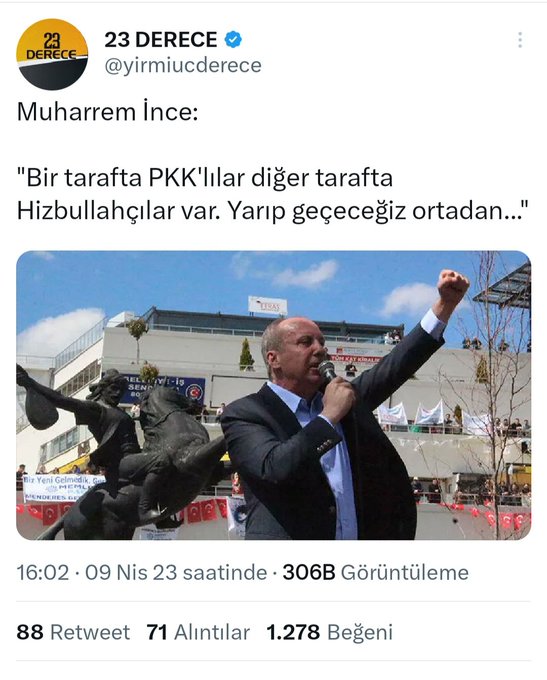Show the 1.278 Beğeni likes list

point(329,632)
